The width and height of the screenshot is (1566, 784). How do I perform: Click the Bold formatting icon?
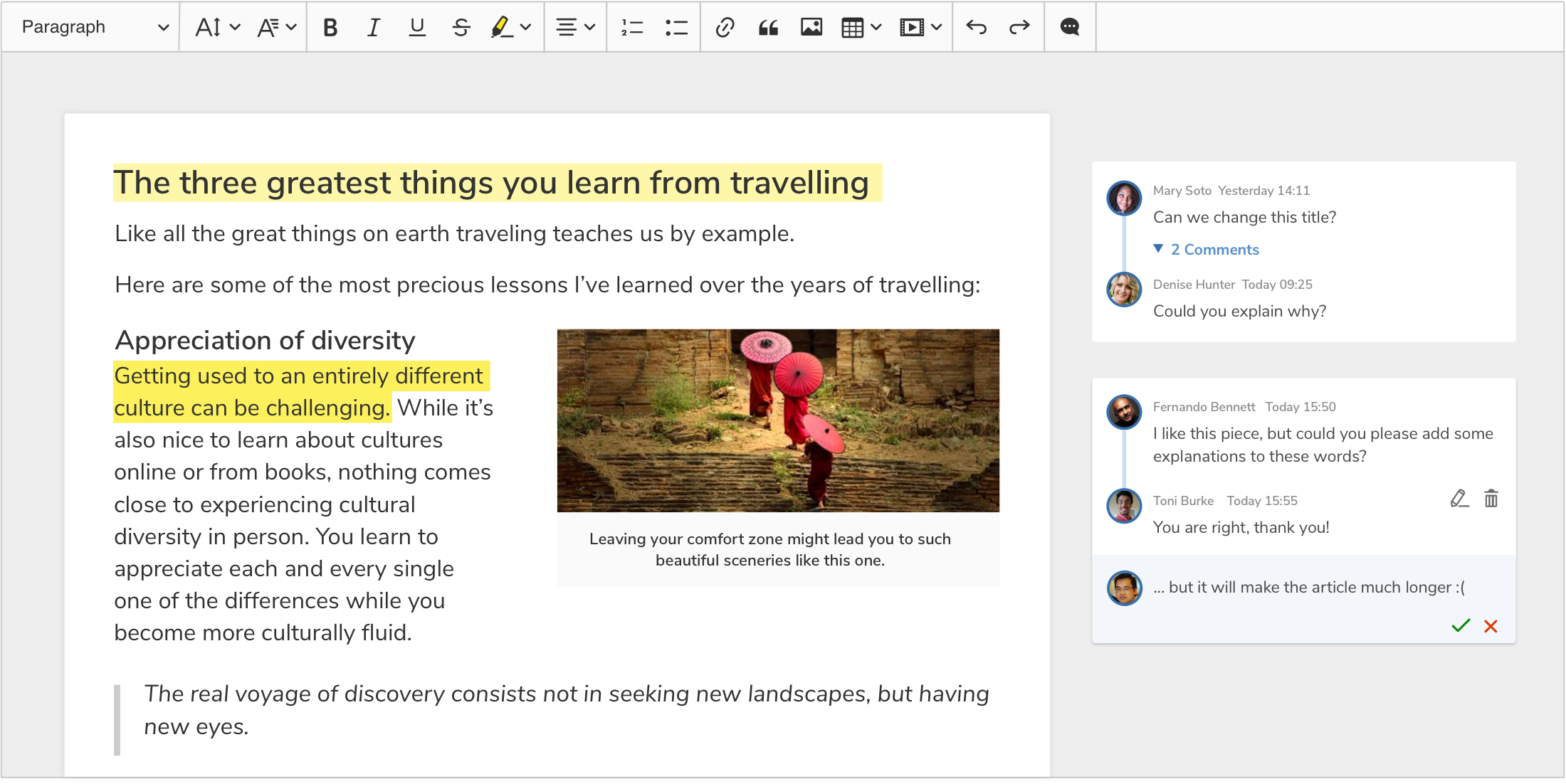coord(331,26)
